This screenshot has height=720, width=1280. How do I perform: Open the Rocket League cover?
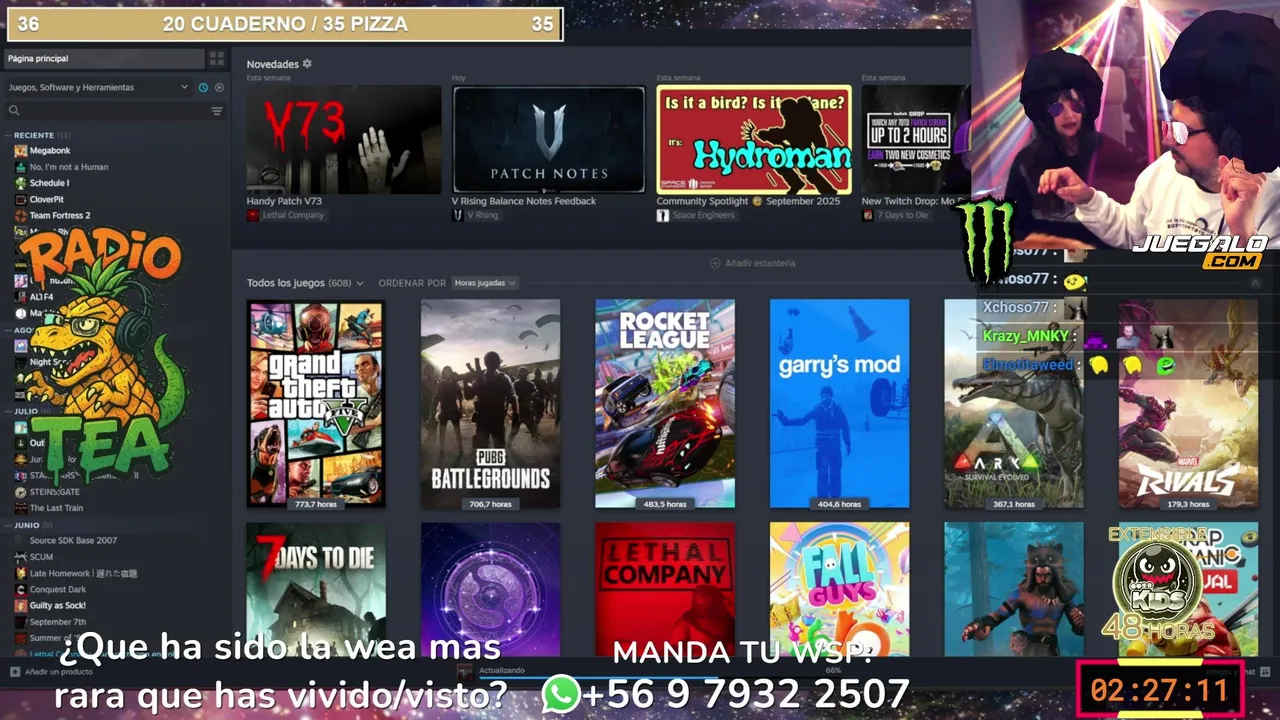pyautogui.click(x=665, y=404)
